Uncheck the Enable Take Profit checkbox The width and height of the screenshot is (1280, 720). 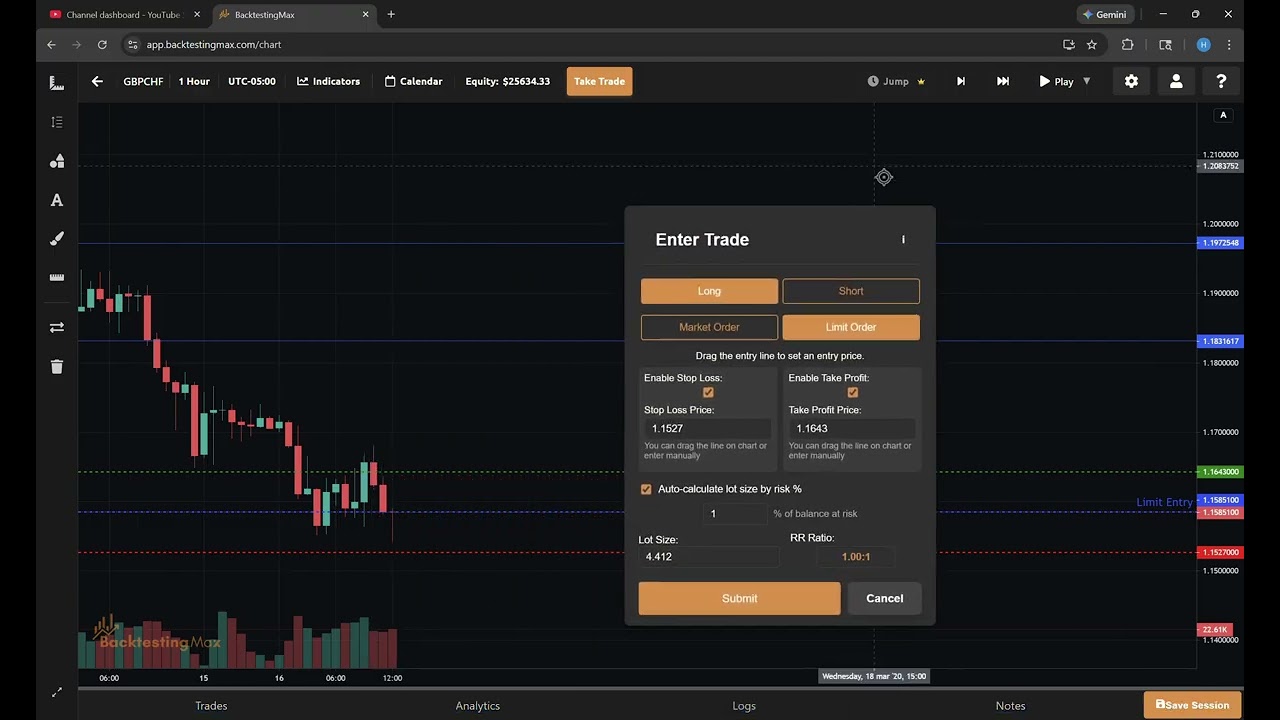tap(852, 393)
